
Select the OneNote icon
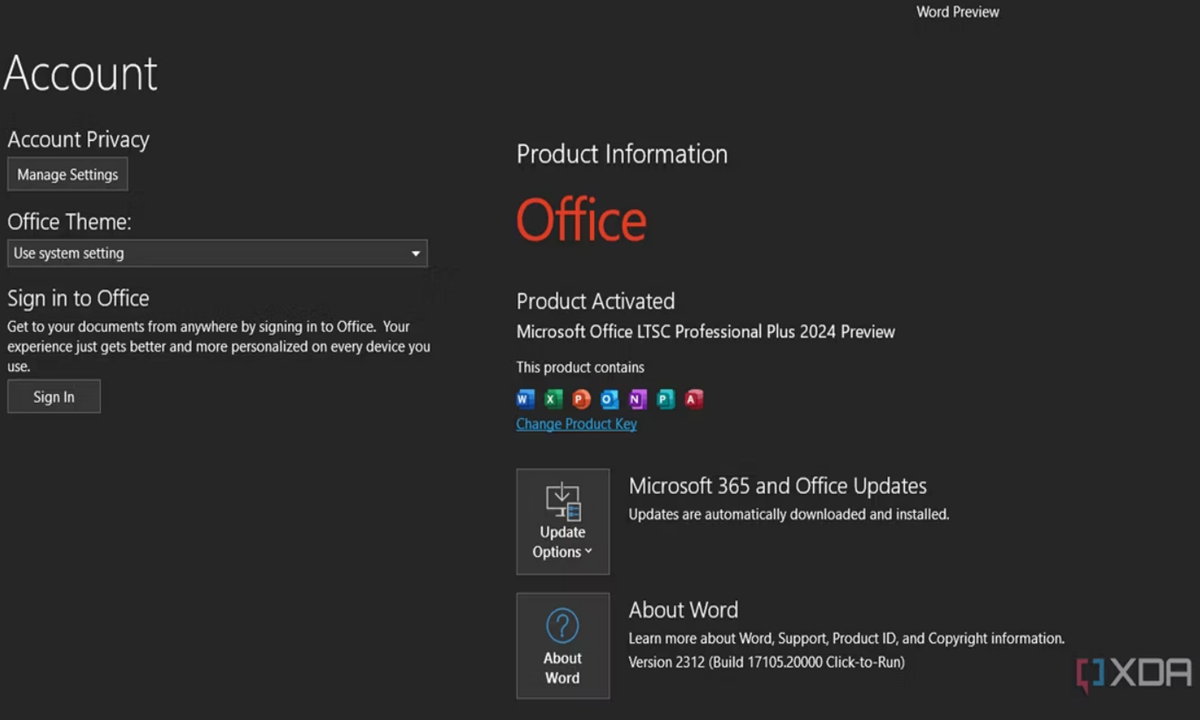[x=637, y=399]
